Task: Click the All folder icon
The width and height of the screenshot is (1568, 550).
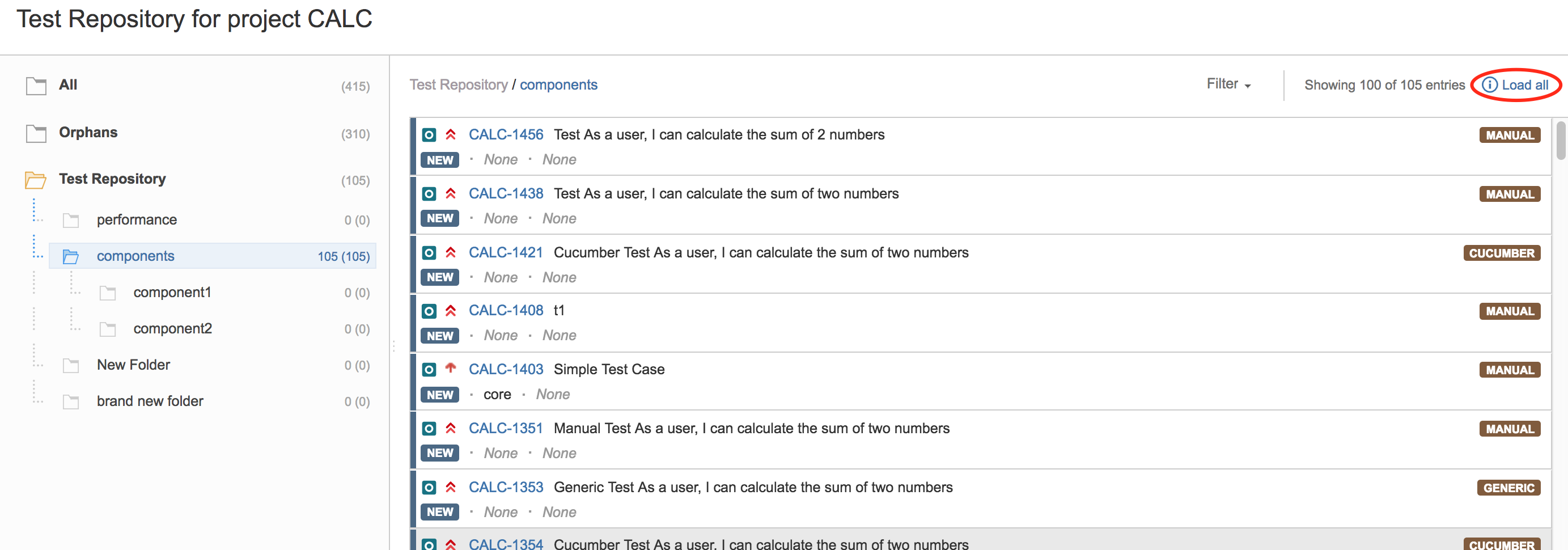Action: (36, 86)
